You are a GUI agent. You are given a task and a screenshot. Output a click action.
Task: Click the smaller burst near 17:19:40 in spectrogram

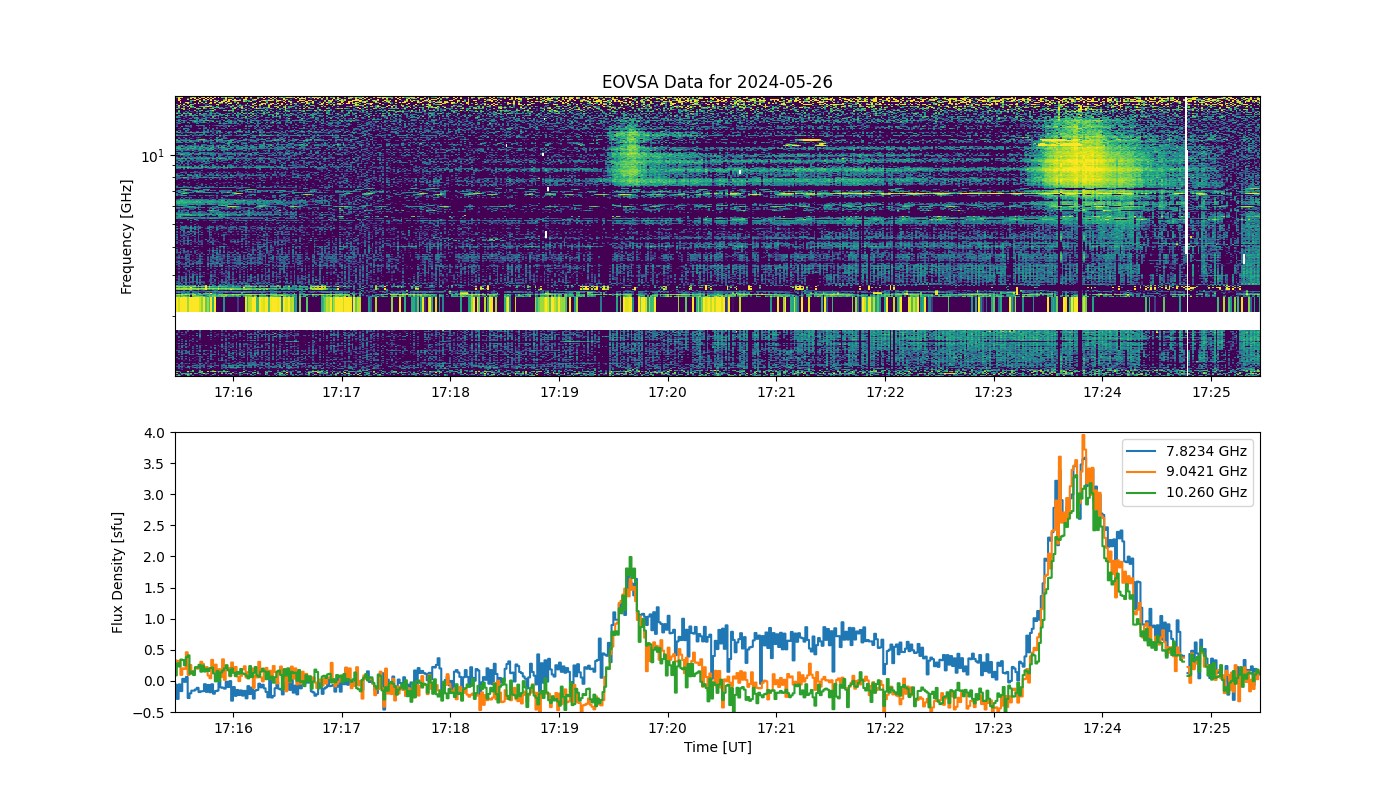click(x=628, y=155)
